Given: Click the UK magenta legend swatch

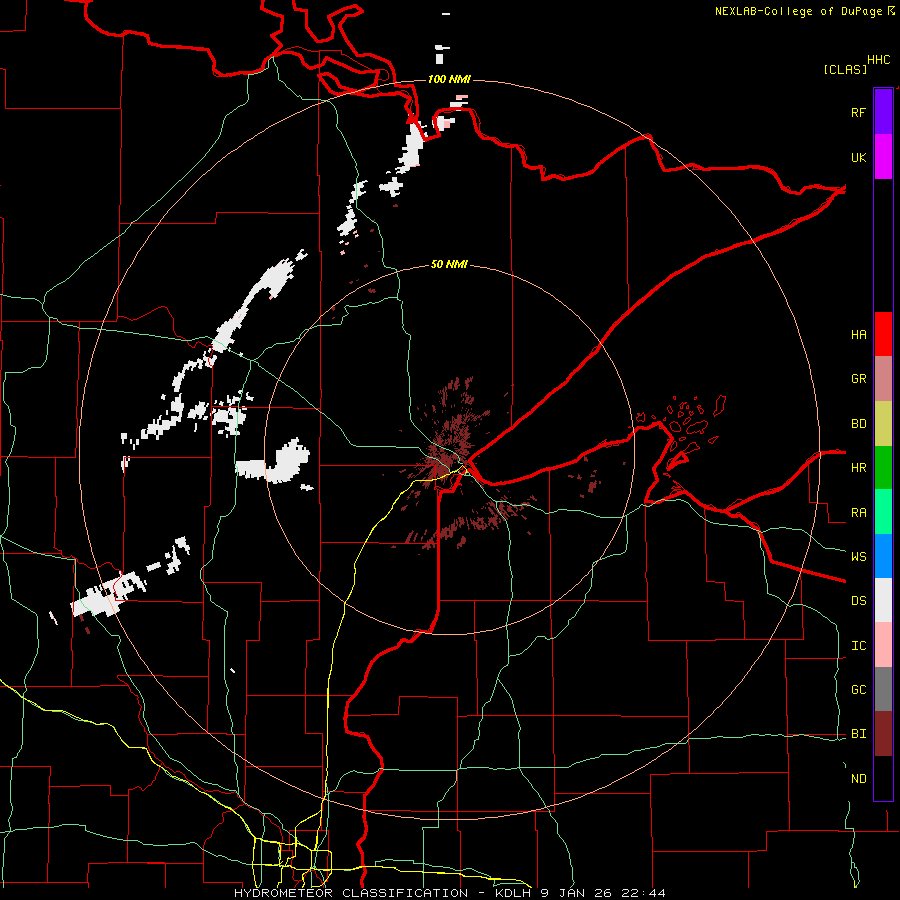Looking at the screenshot, I should coord(883,157).
